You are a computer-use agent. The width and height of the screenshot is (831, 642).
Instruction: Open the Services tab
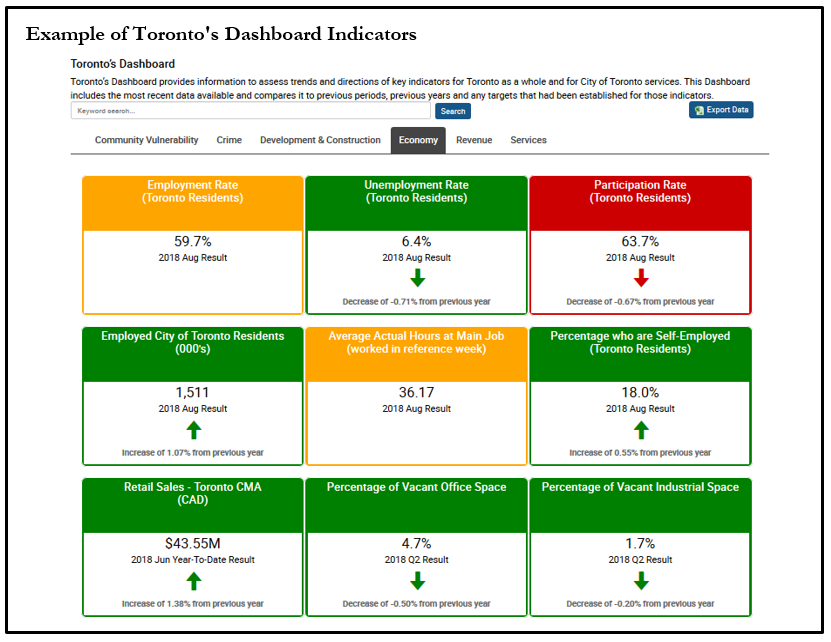click(528, 140)
